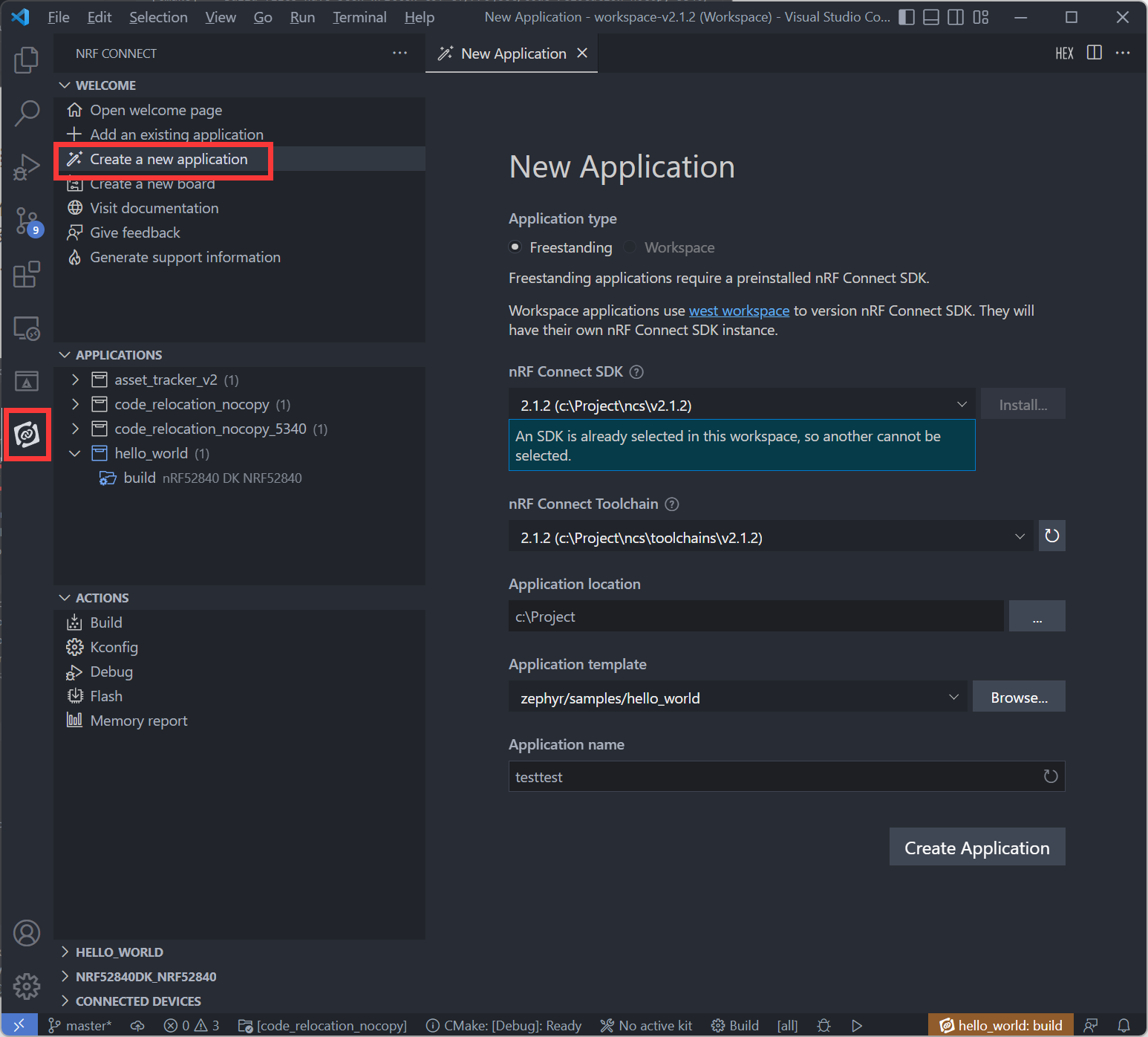This screenshot has width=1148, height=1037.
Task: Open the Extensions view icon
Action: tap(27, 274)
